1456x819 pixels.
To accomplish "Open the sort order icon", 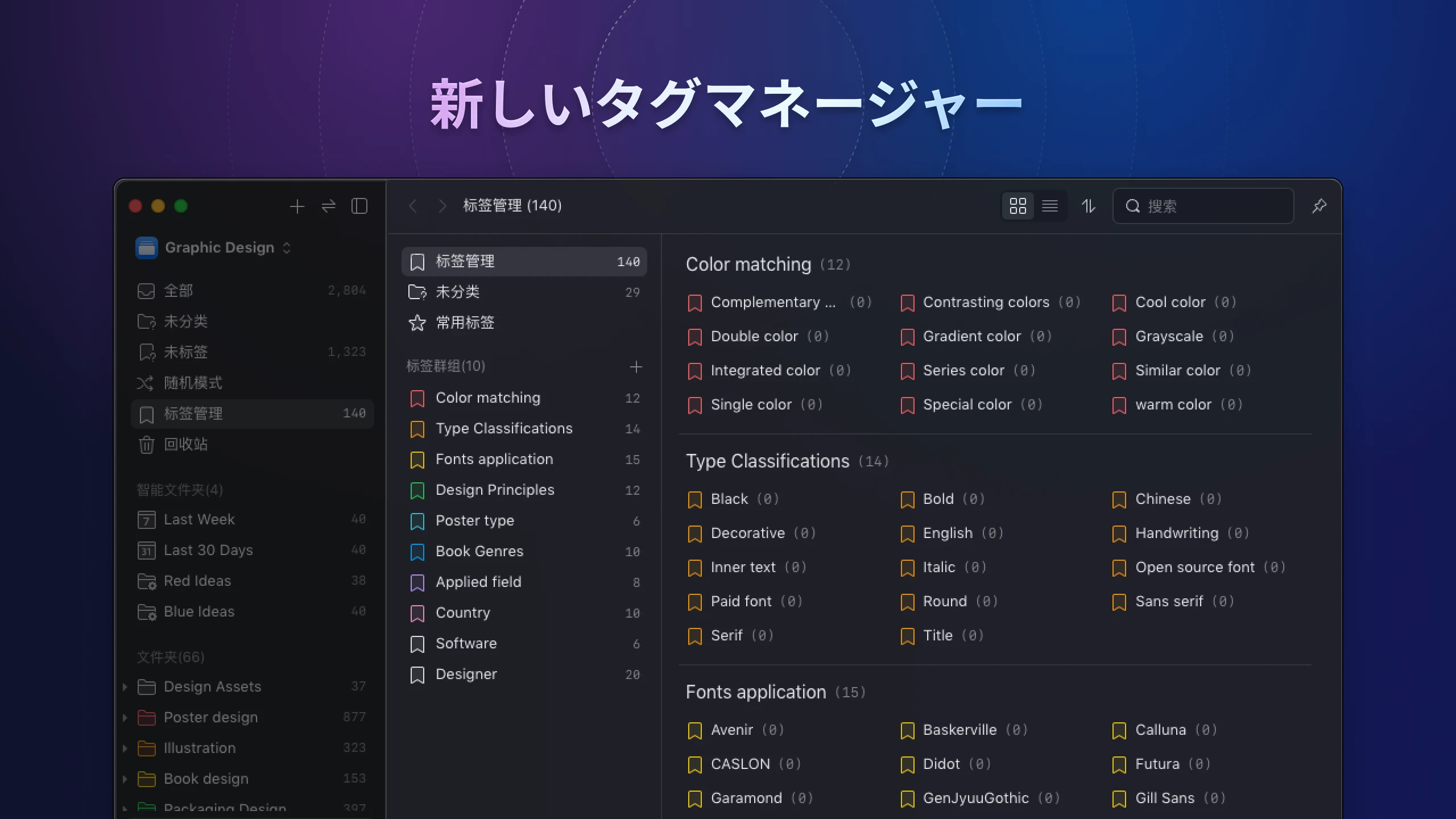I will [1088, 206].
